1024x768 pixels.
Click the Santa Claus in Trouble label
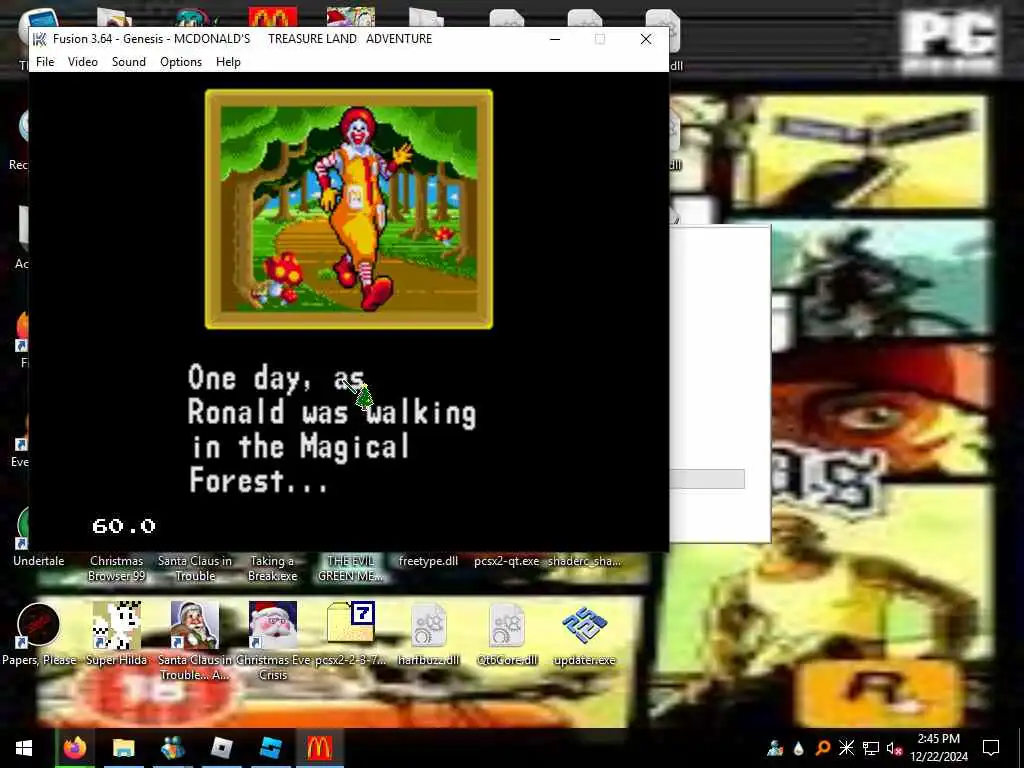pos(195,568)
